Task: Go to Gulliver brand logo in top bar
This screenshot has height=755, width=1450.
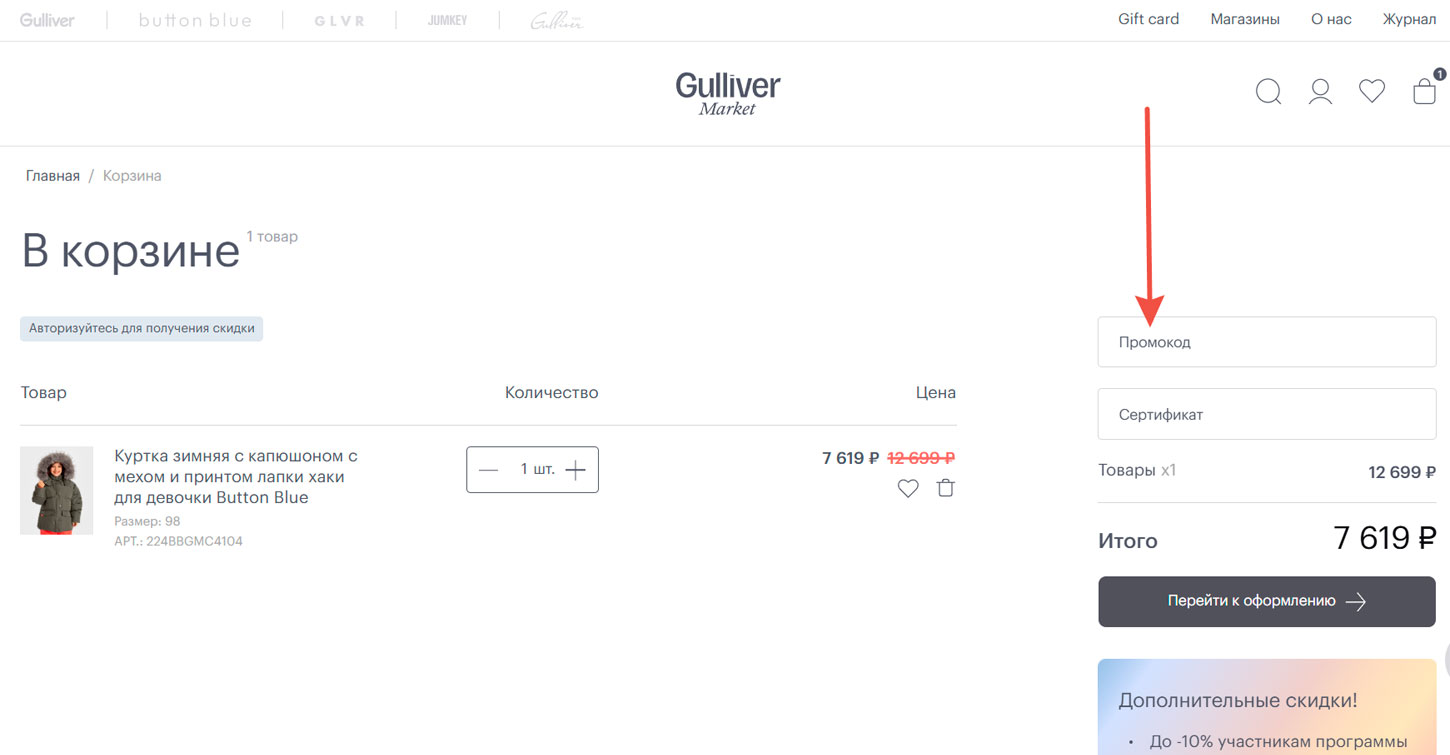Action: tap(47, 20)
